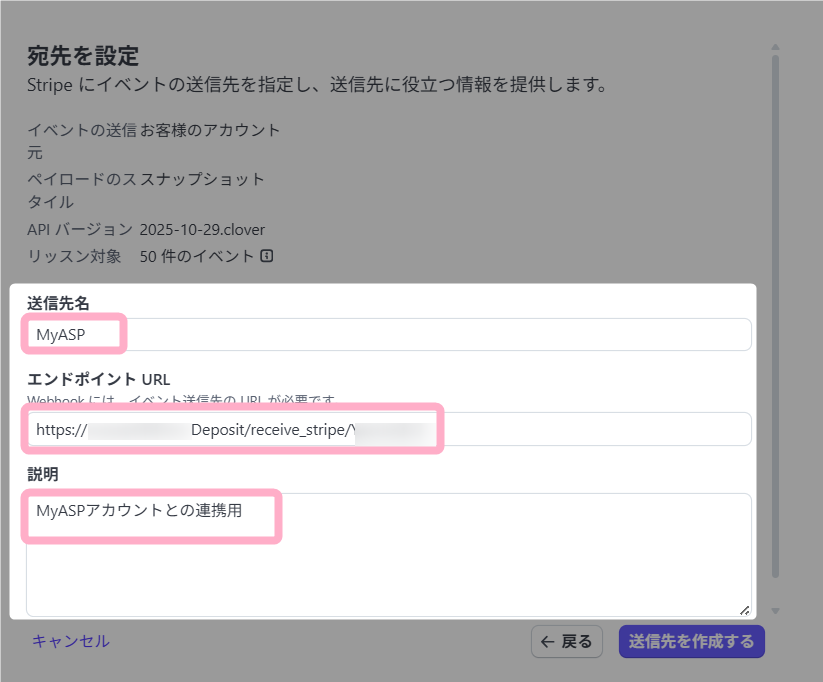Create the destination with 送信先を作成する button
The width and height of the screenshot is (823, 682).
(x=691, y=642)
